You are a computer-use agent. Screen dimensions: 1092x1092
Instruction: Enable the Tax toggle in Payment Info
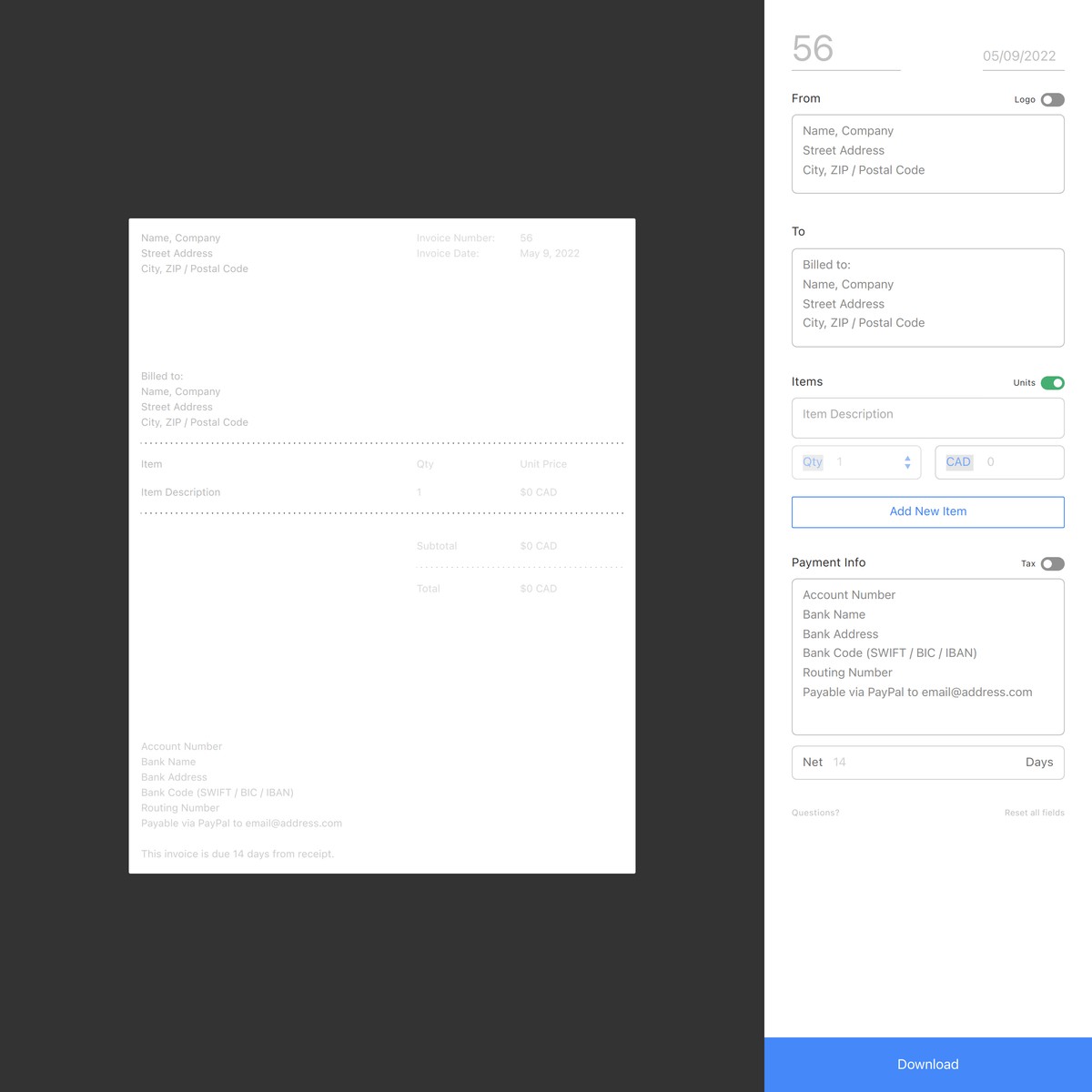pos(1052,563)
